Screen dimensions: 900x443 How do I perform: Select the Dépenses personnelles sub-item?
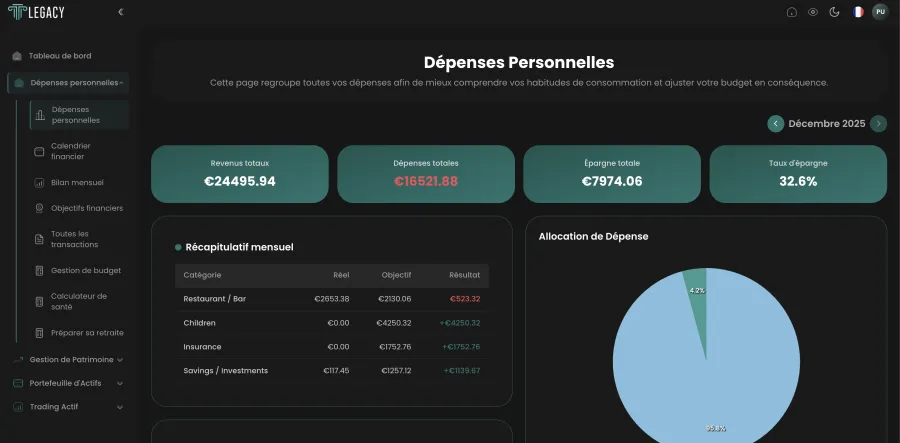pos(79,115)
